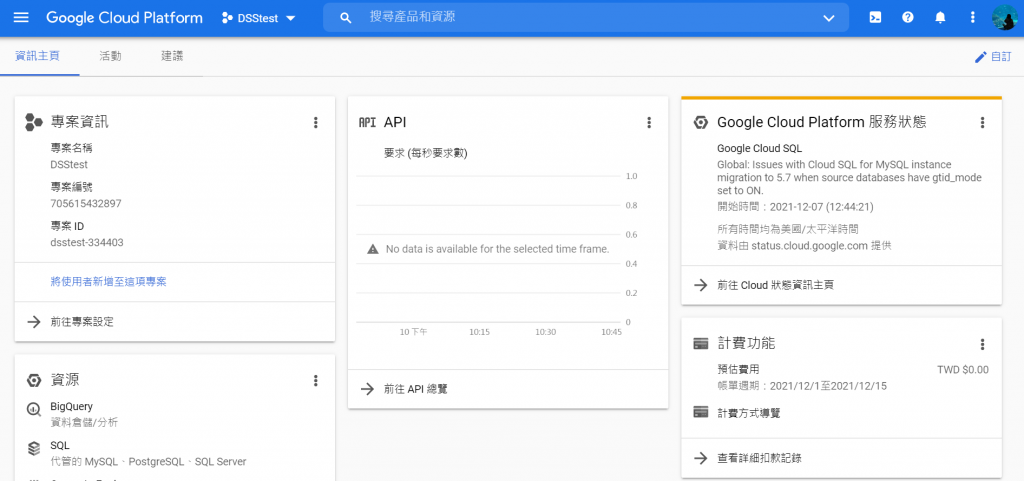Screen dimensions: 1024x481
Task: Switch to the 建議 tab
Action: point(172,56)
